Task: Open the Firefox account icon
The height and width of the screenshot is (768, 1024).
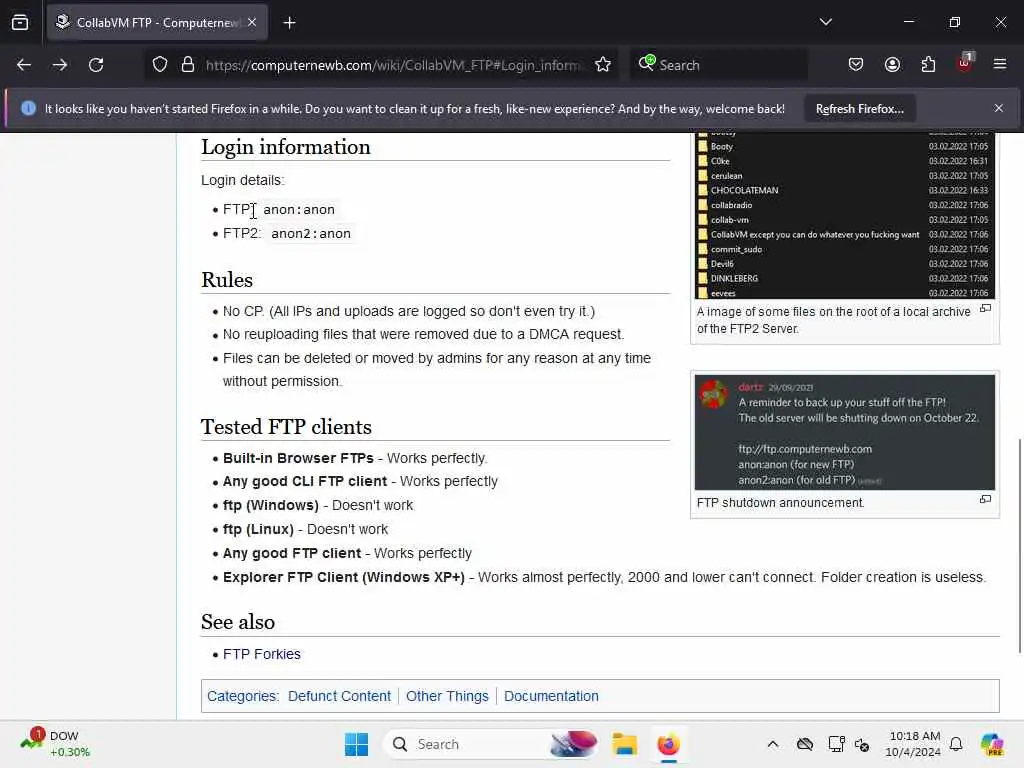Action: pos(892,65)
